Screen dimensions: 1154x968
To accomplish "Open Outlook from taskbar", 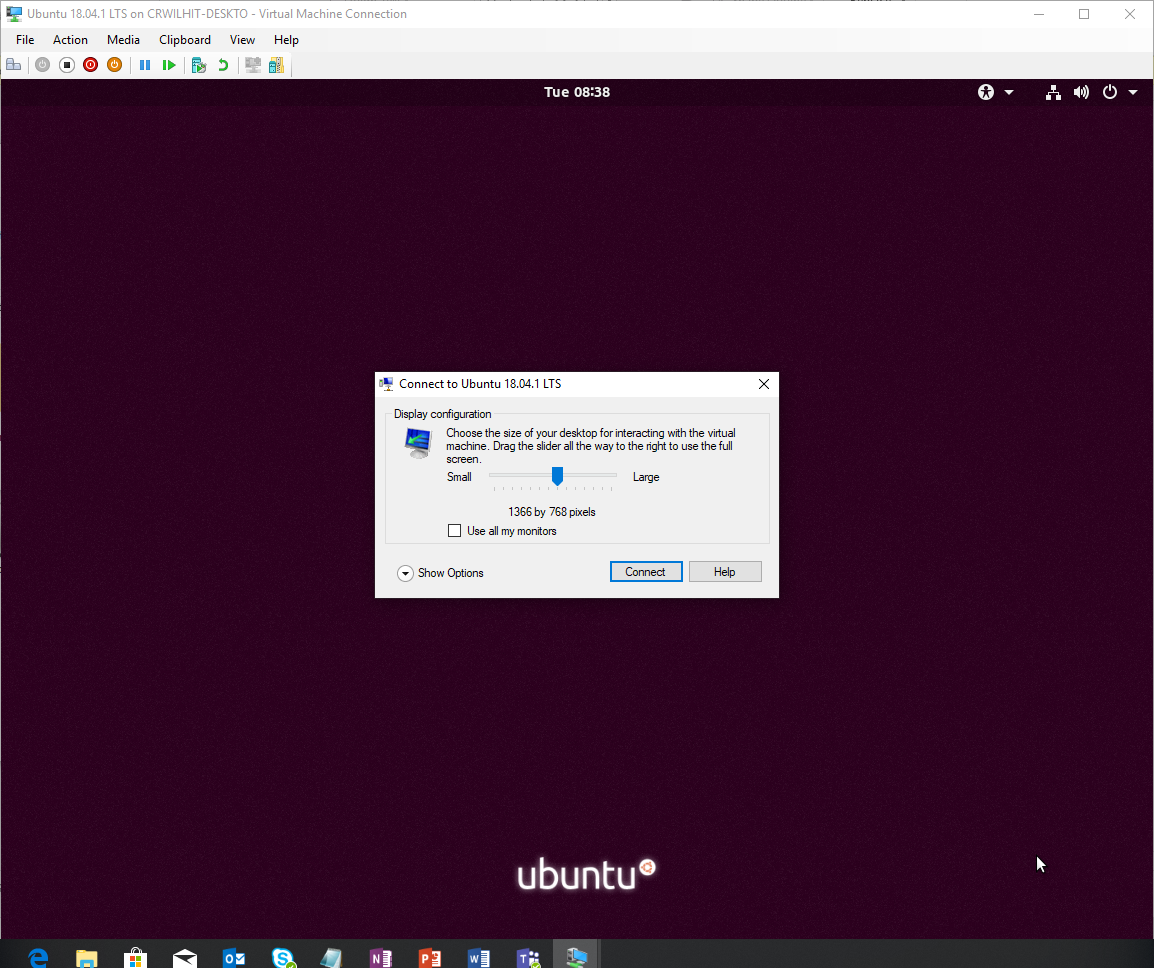I will (x=234, y=956).
